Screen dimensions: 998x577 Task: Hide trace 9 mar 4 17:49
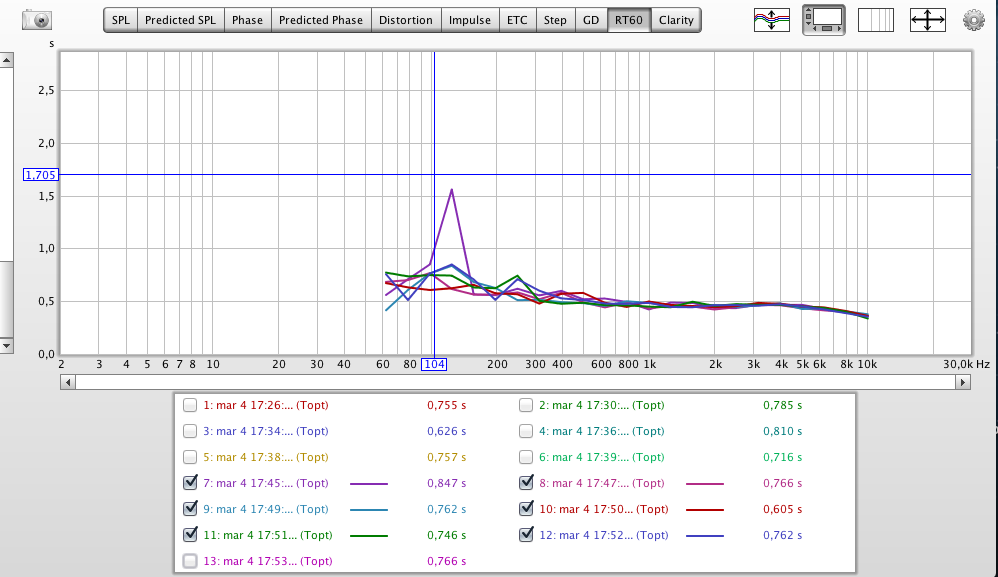coord(190,509)
